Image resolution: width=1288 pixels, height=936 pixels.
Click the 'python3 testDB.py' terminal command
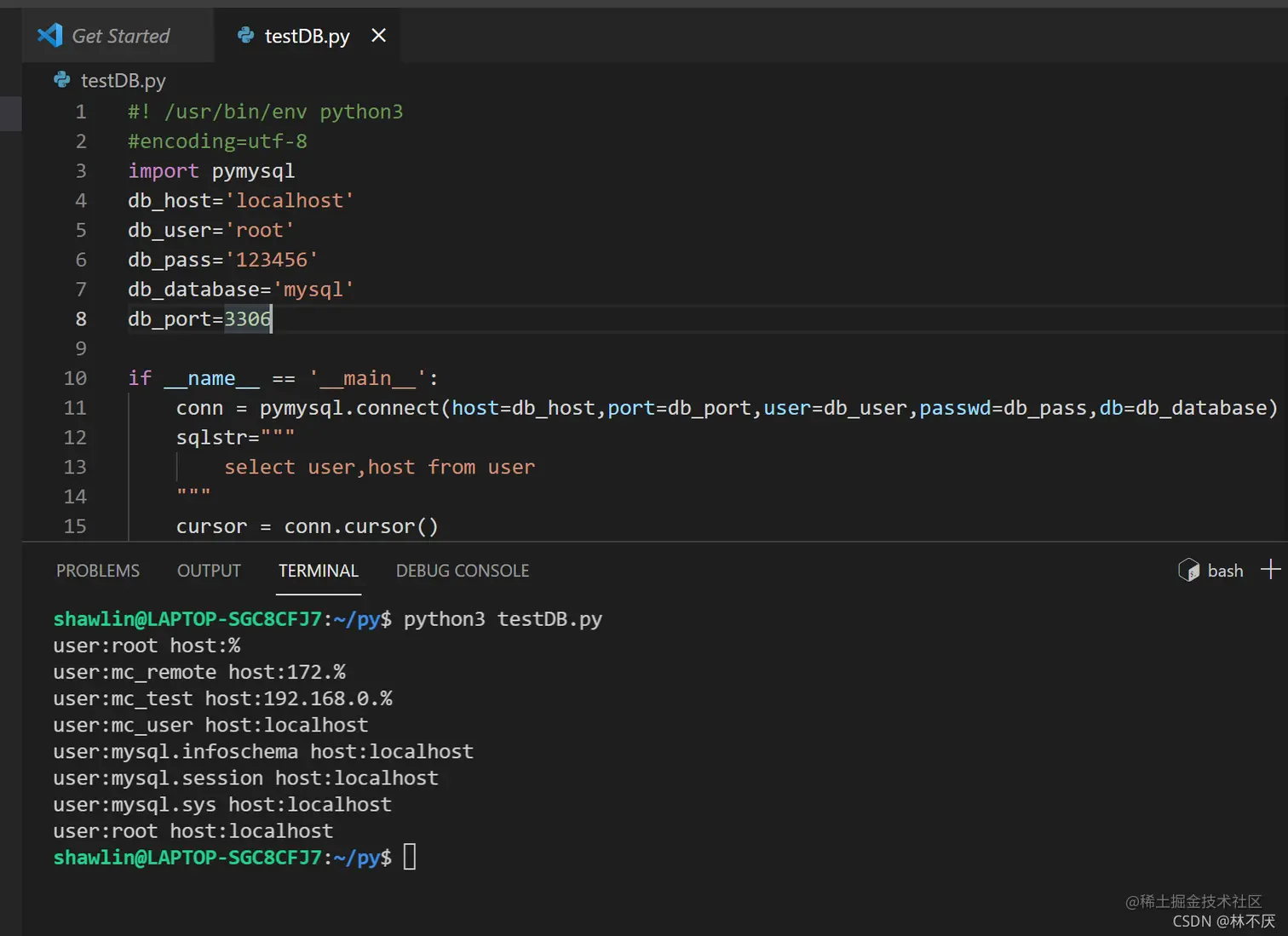(503, 619)
